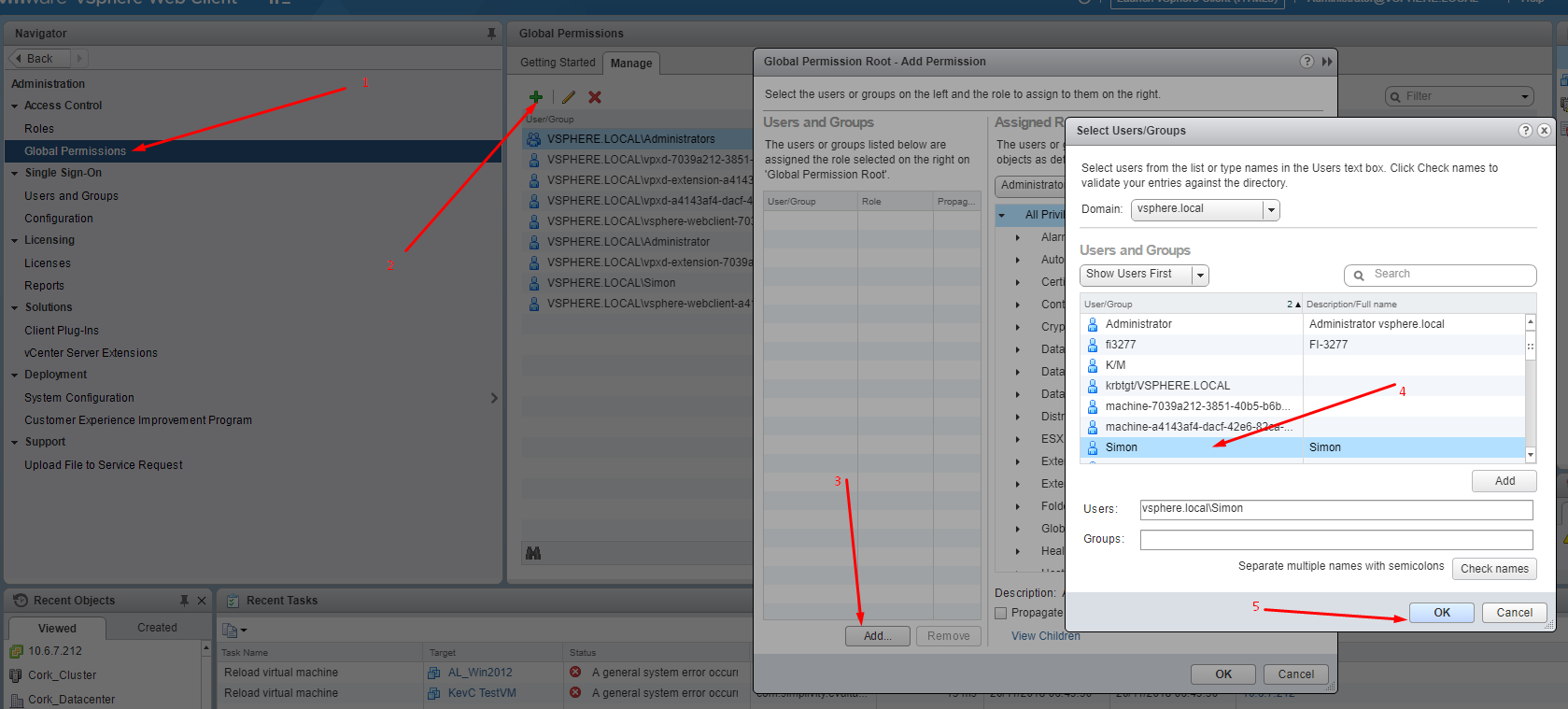1568x709 pixels.
Task: Select the fi3277 user row
Action: [1303, 345]
